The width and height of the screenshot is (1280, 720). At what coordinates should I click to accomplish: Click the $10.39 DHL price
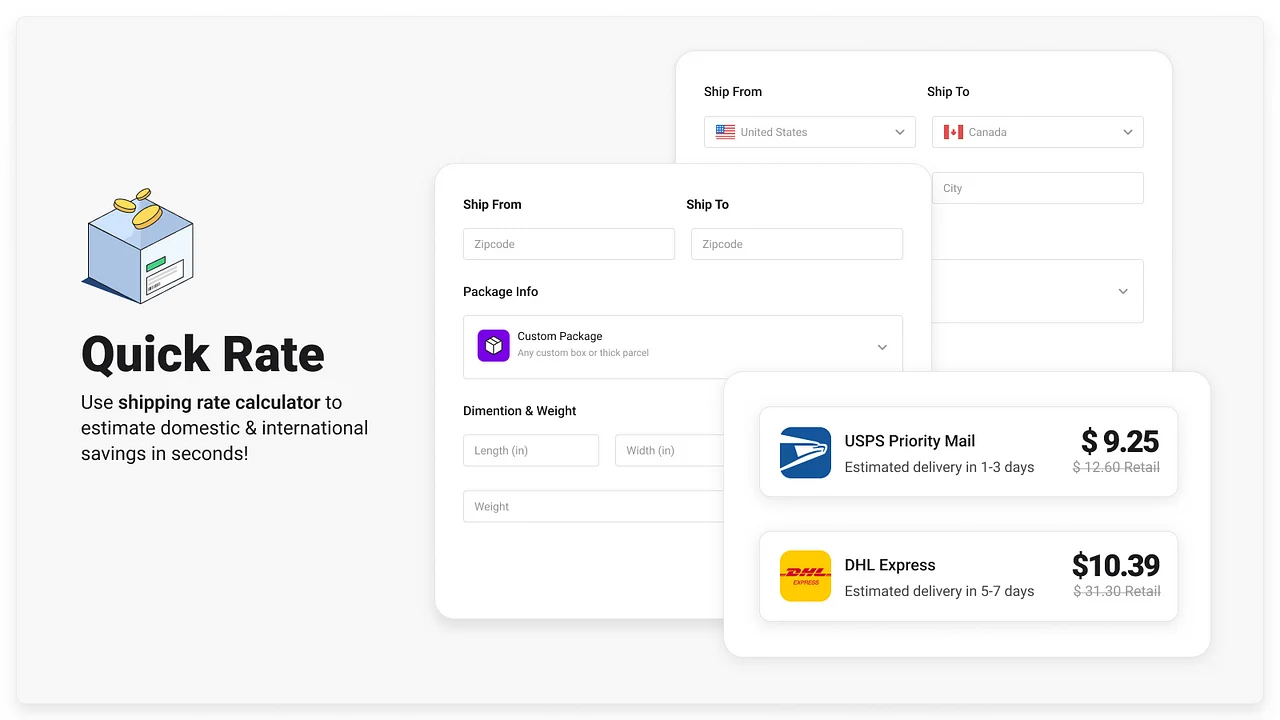coord(1115,565)
